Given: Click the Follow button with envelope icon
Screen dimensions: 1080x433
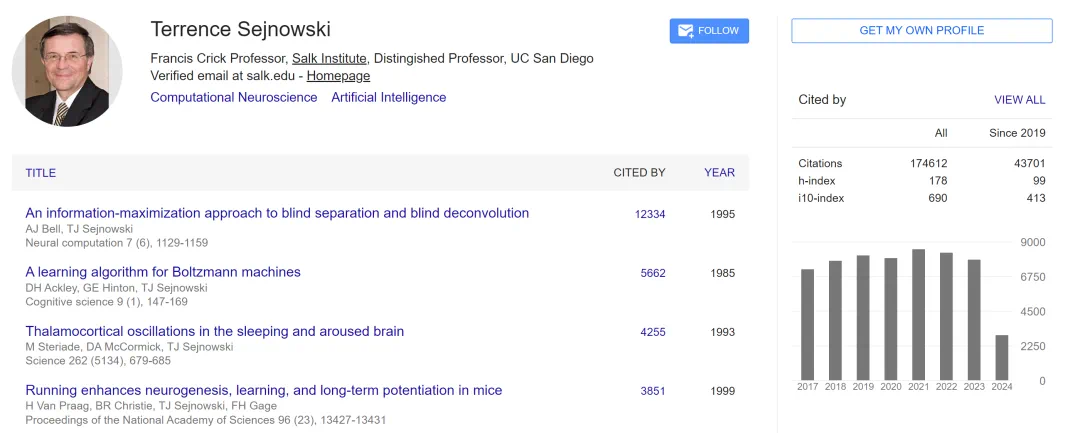Looking at the screenshot, I should [709, 31].
